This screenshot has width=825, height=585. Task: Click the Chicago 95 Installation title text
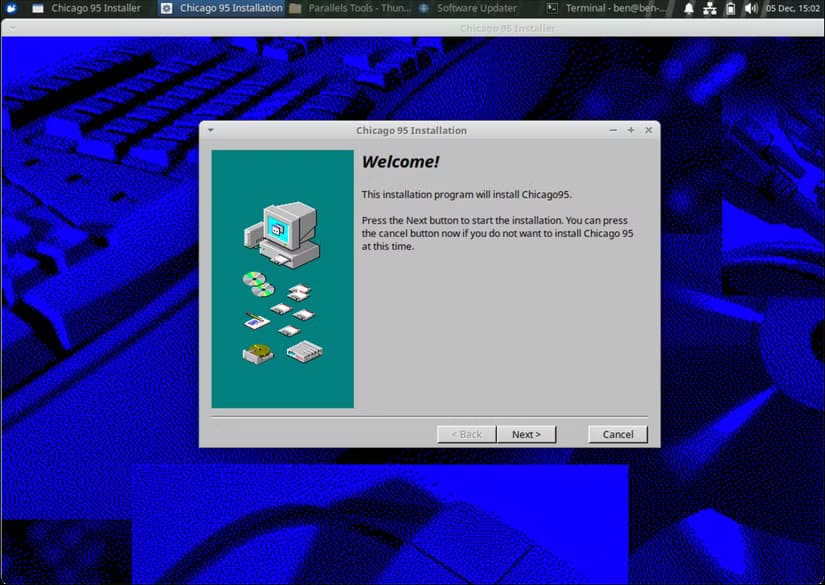click(x=411, y=130)
